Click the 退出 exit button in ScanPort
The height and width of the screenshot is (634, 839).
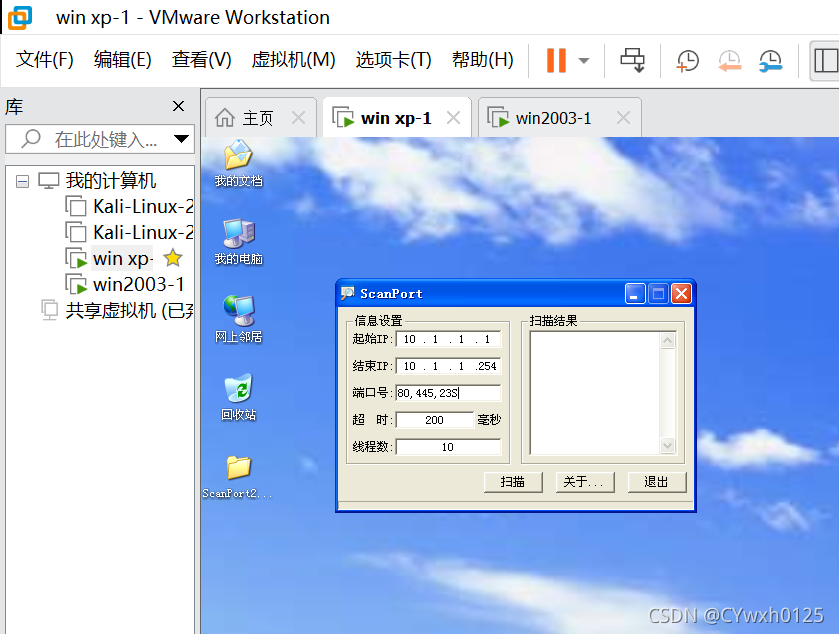657,482
